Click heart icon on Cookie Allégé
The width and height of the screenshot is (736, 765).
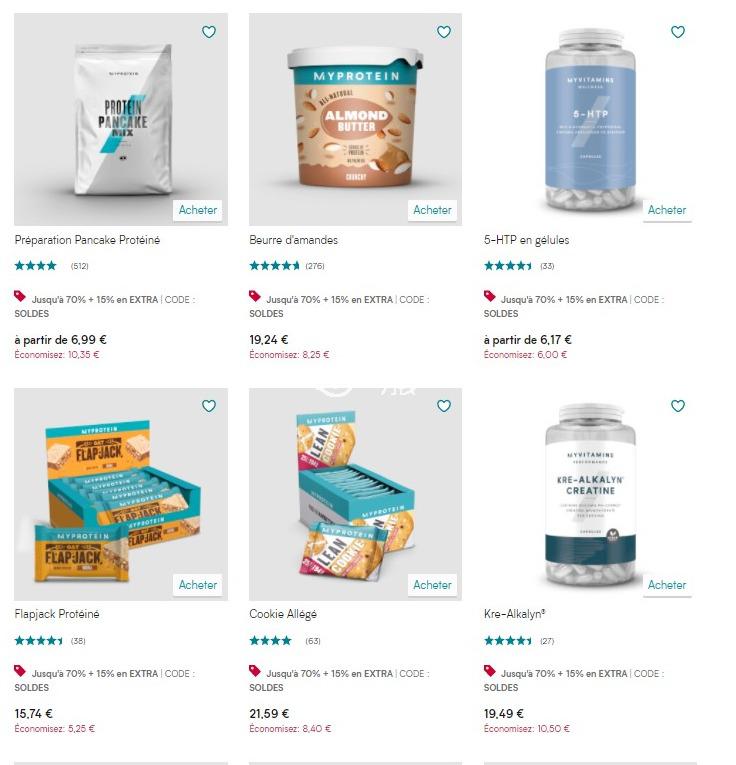coord(443,405)
